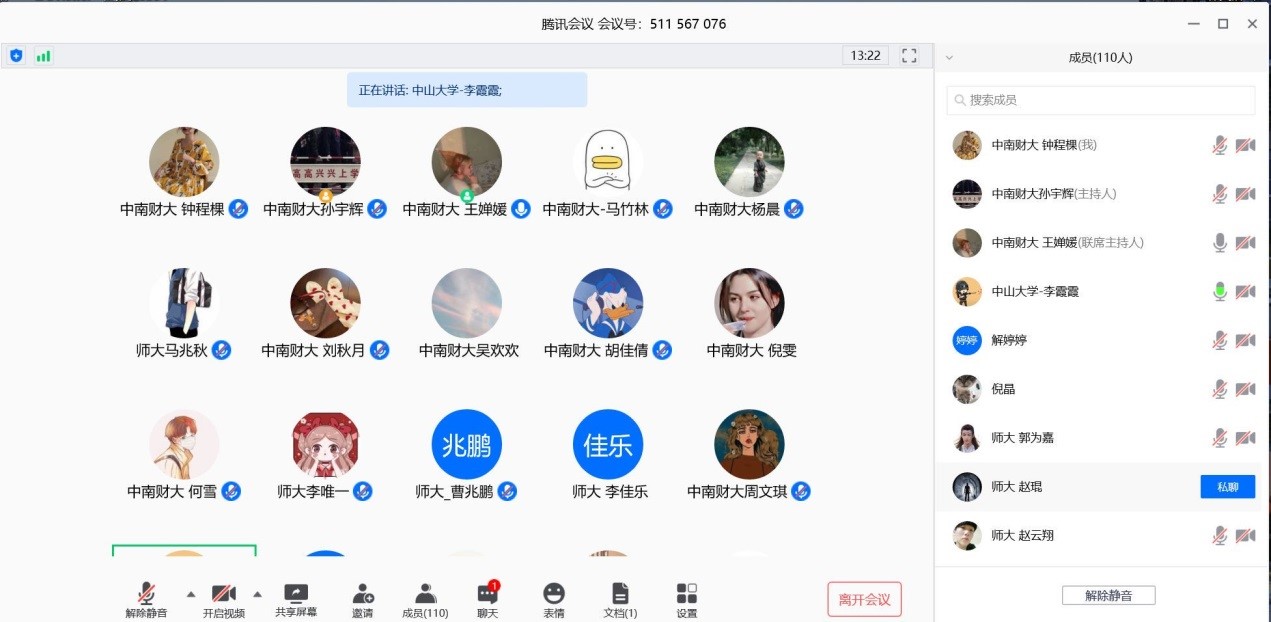Viewport: 1271px width, 622px height.
Task: Toggle the start video camera button
Action: (x=224, y=601)
